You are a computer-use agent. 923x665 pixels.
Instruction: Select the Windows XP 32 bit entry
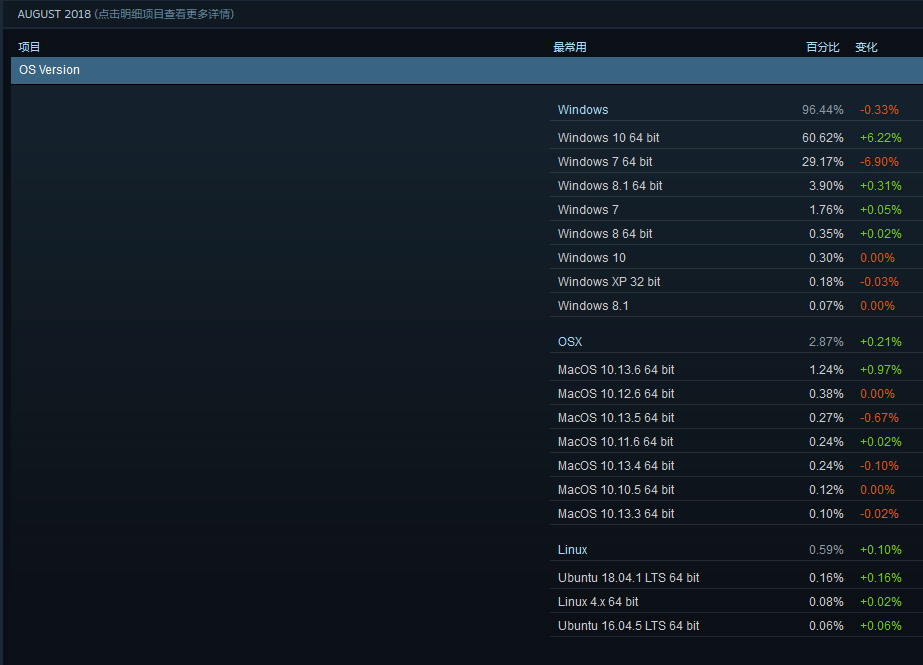point(609,282)
